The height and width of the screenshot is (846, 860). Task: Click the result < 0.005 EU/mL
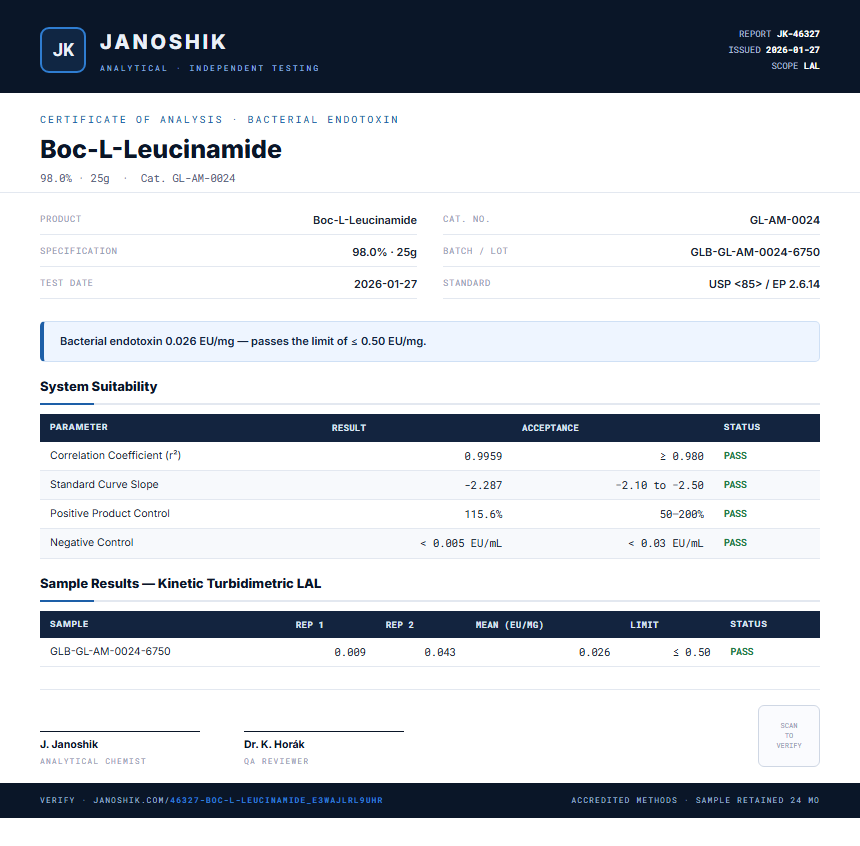461,543
